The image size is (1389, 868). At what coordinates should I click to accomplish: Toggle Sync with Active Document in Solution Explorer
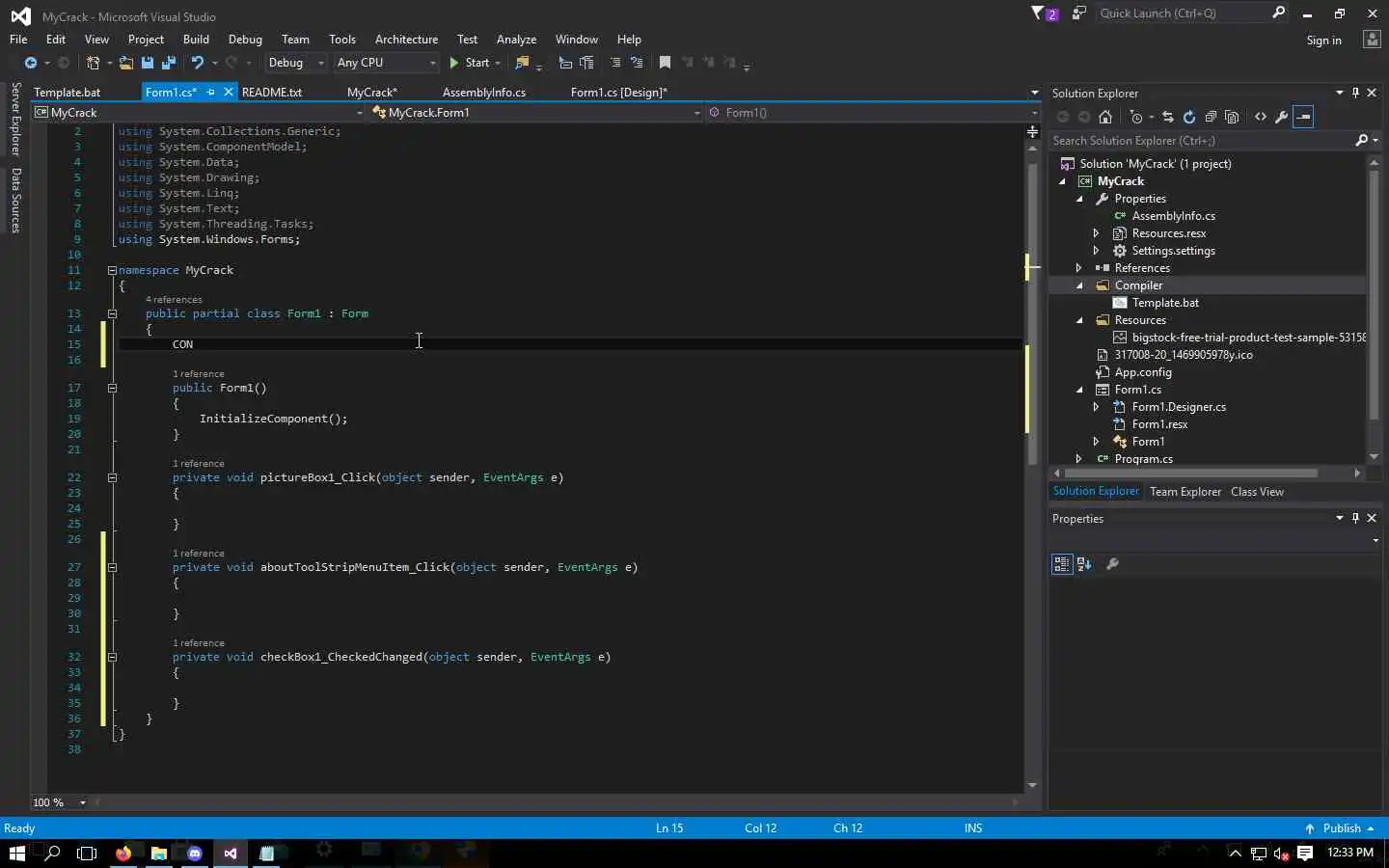(1168, 117)
